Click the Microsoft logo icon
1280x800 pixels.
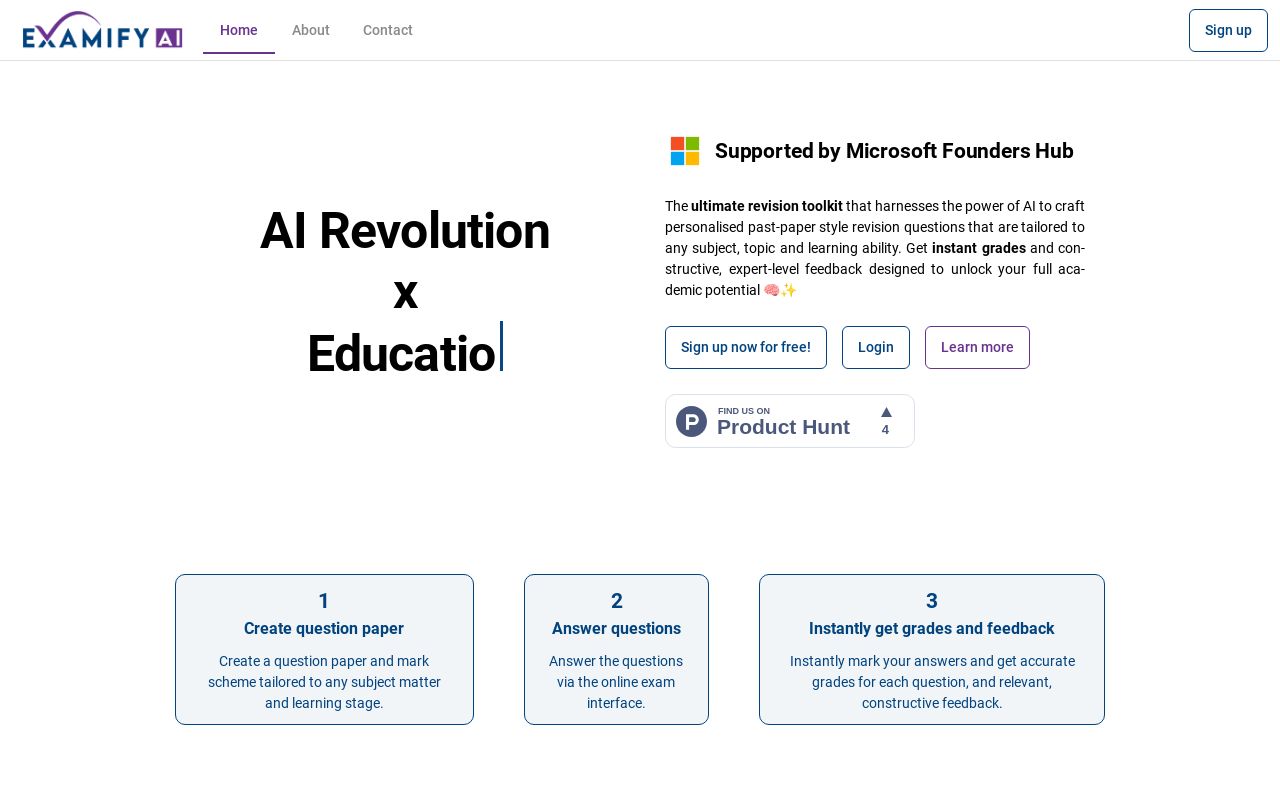tap(685, 151)
